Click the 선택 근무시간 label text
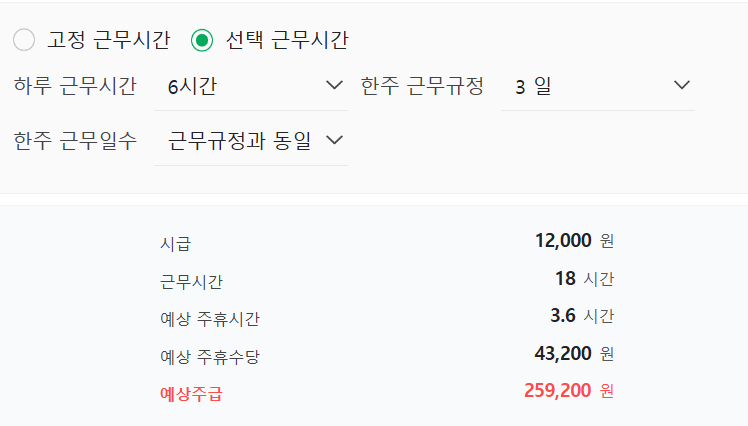748x426 pixels. [287, 40]
